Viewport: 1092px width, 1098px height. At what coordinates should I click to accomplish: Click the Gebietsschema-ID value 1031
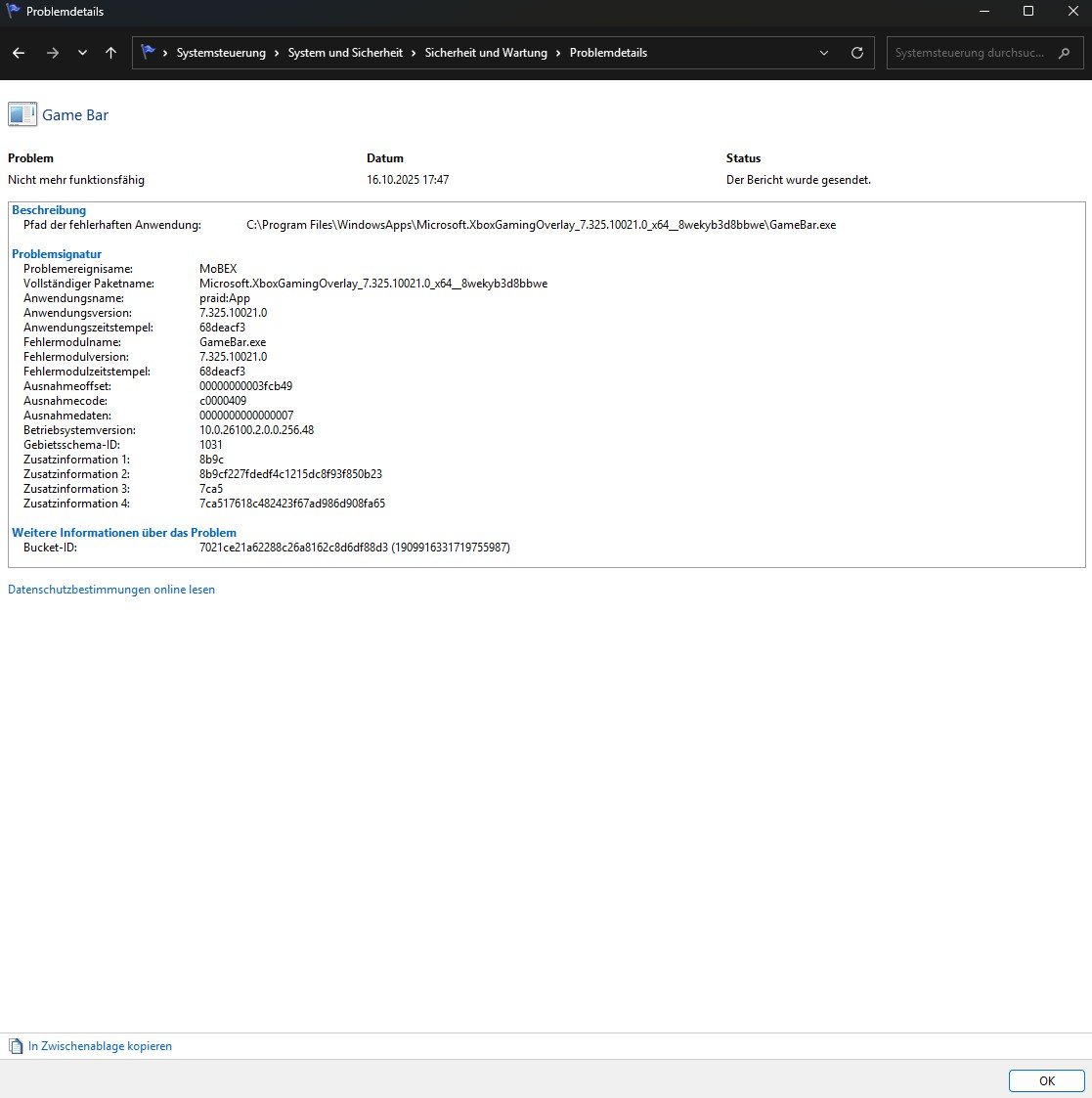[211, 446]
